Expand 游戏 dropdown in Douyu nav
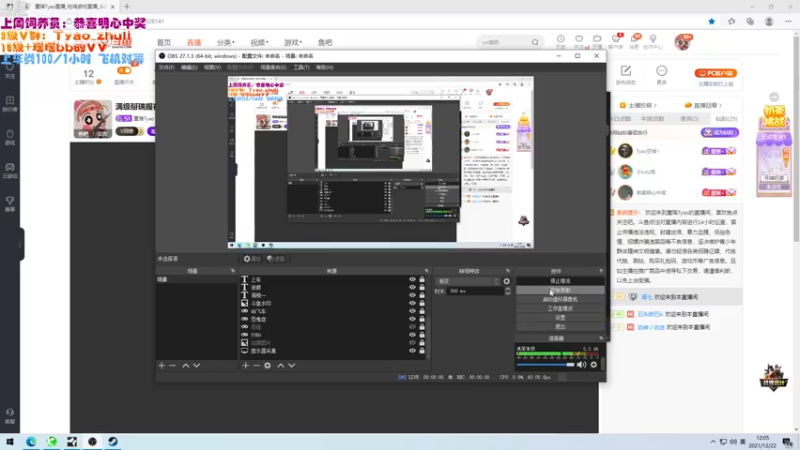 (x=293, y=42)
